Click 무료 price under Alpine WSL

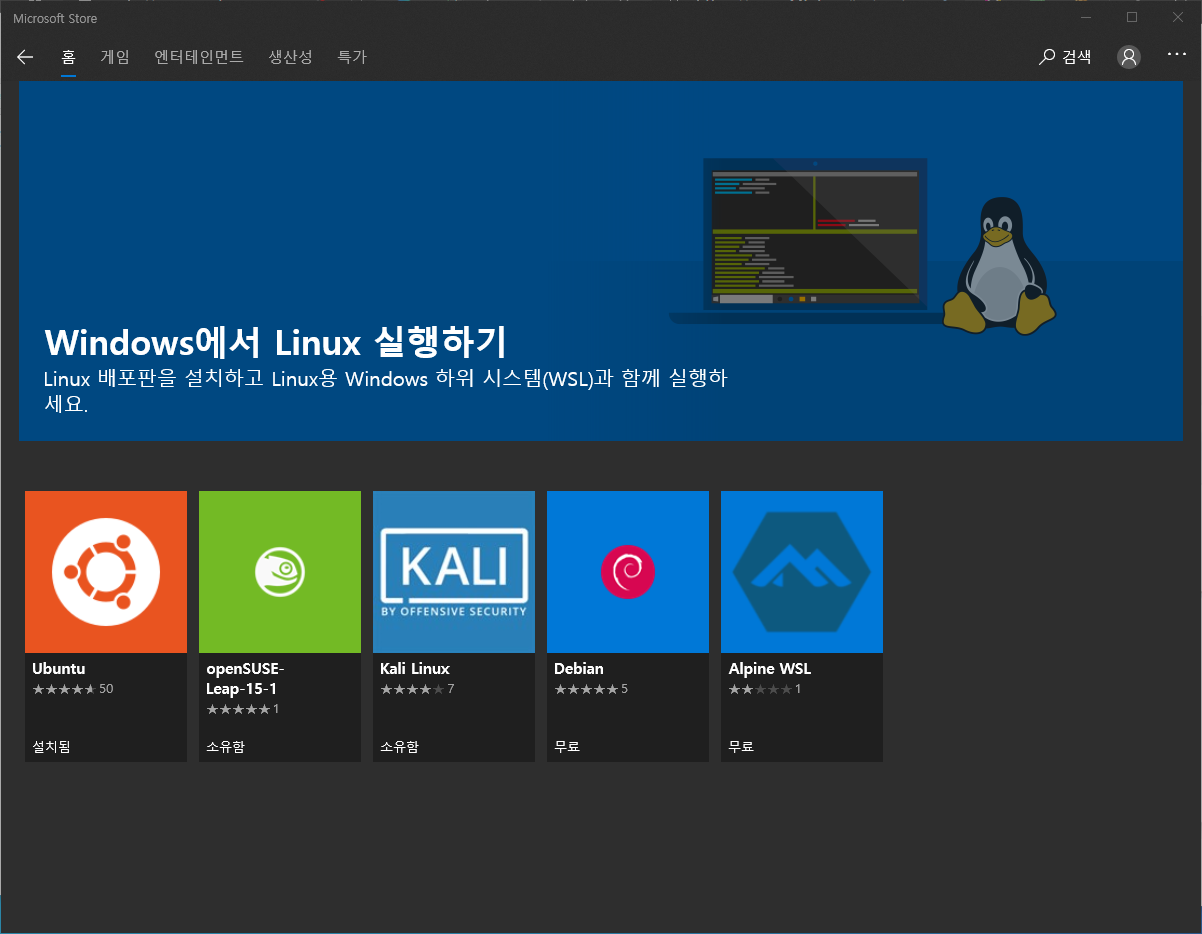[741, 746]
